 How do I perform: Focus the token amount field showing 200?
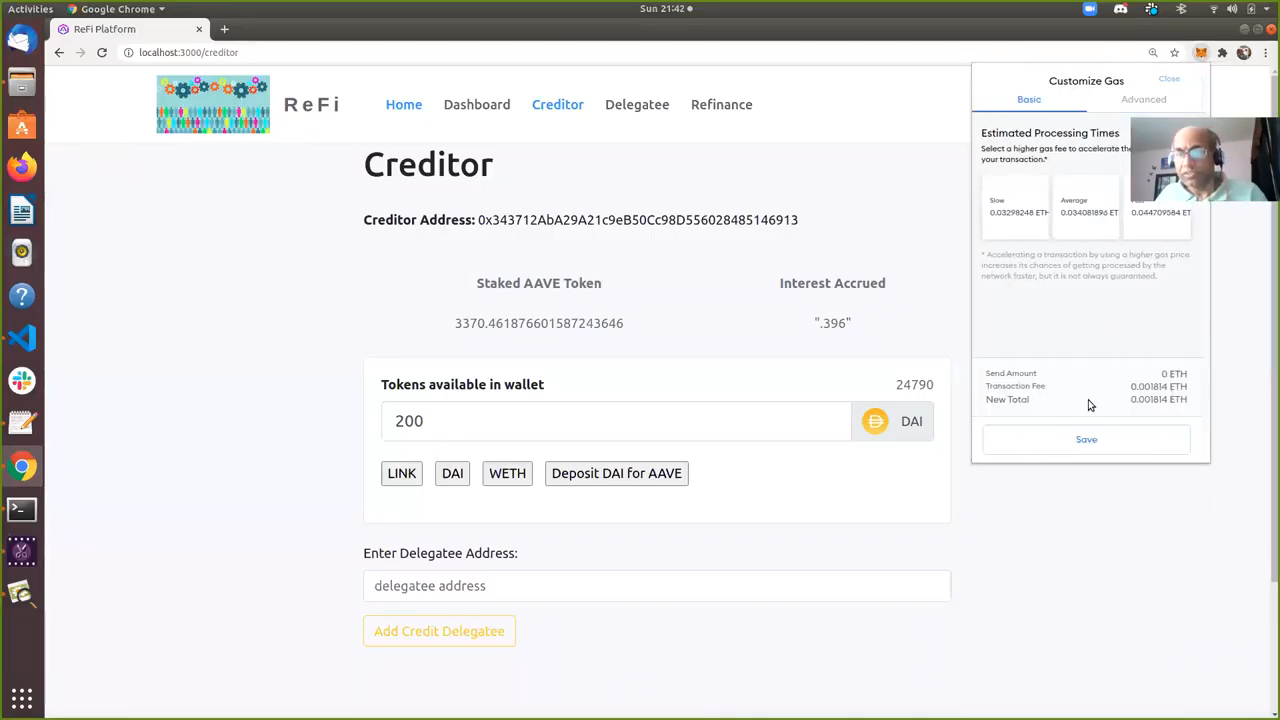click(616, 421)
